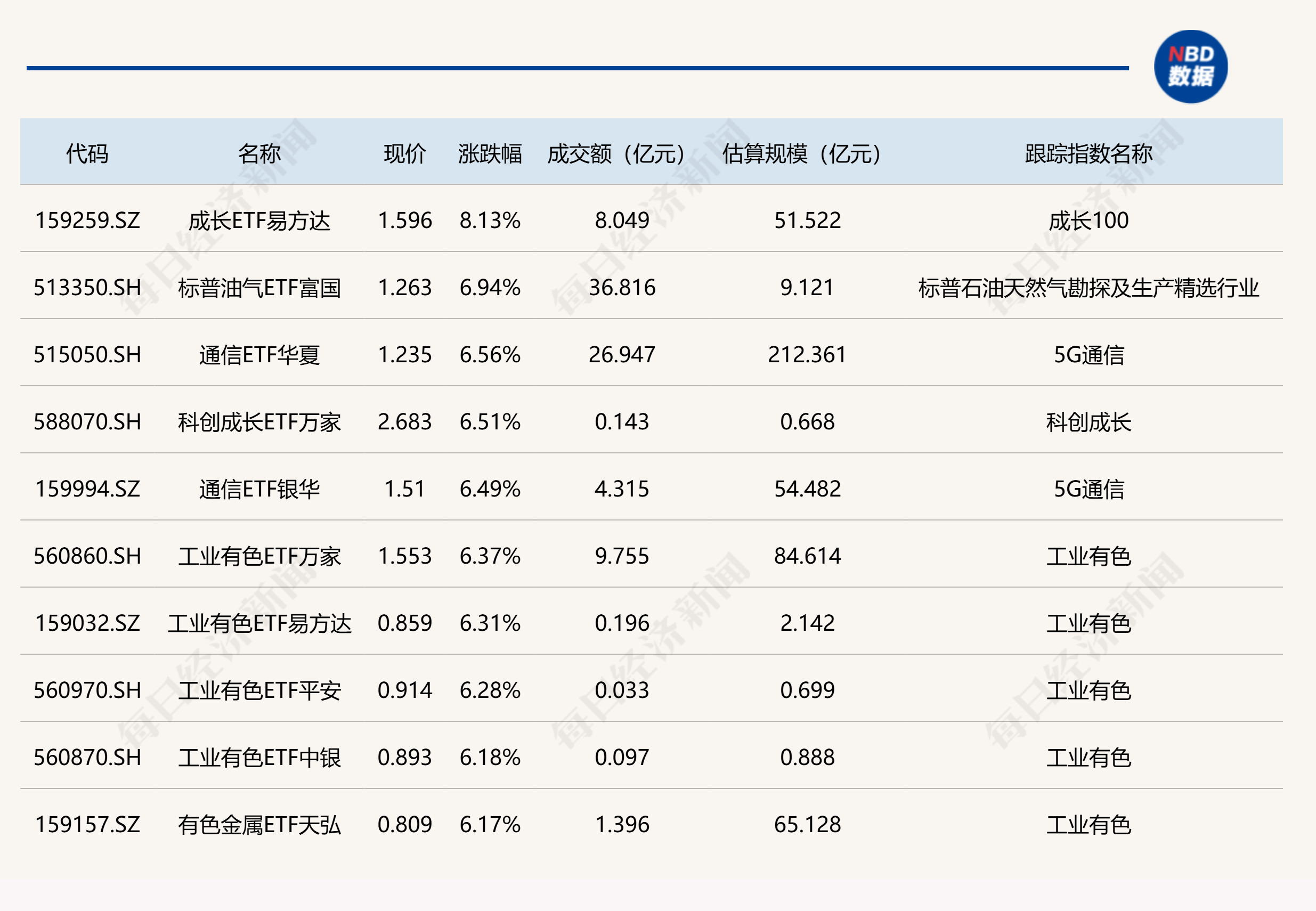Click code cell 159994.SZ

pos(87,489)
